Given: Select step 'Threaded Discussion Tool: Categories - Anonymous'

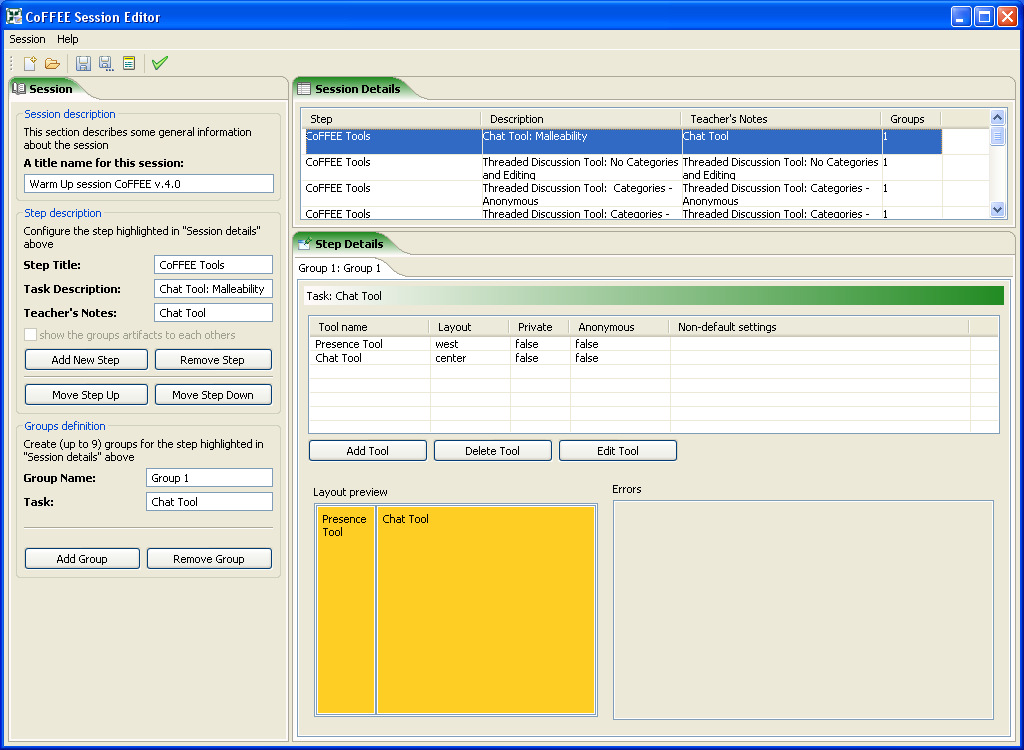Looking at the screenshot, I should 624,194.
